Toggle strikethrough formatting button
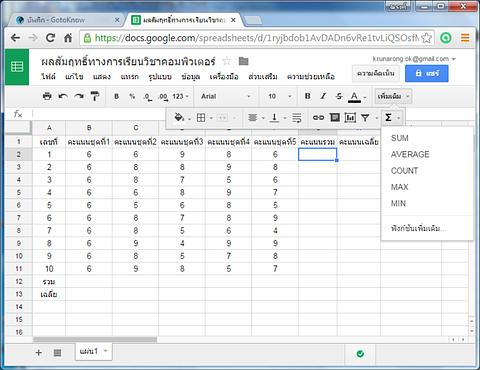Screen dimensions: 480x370 tap(339, 96)
